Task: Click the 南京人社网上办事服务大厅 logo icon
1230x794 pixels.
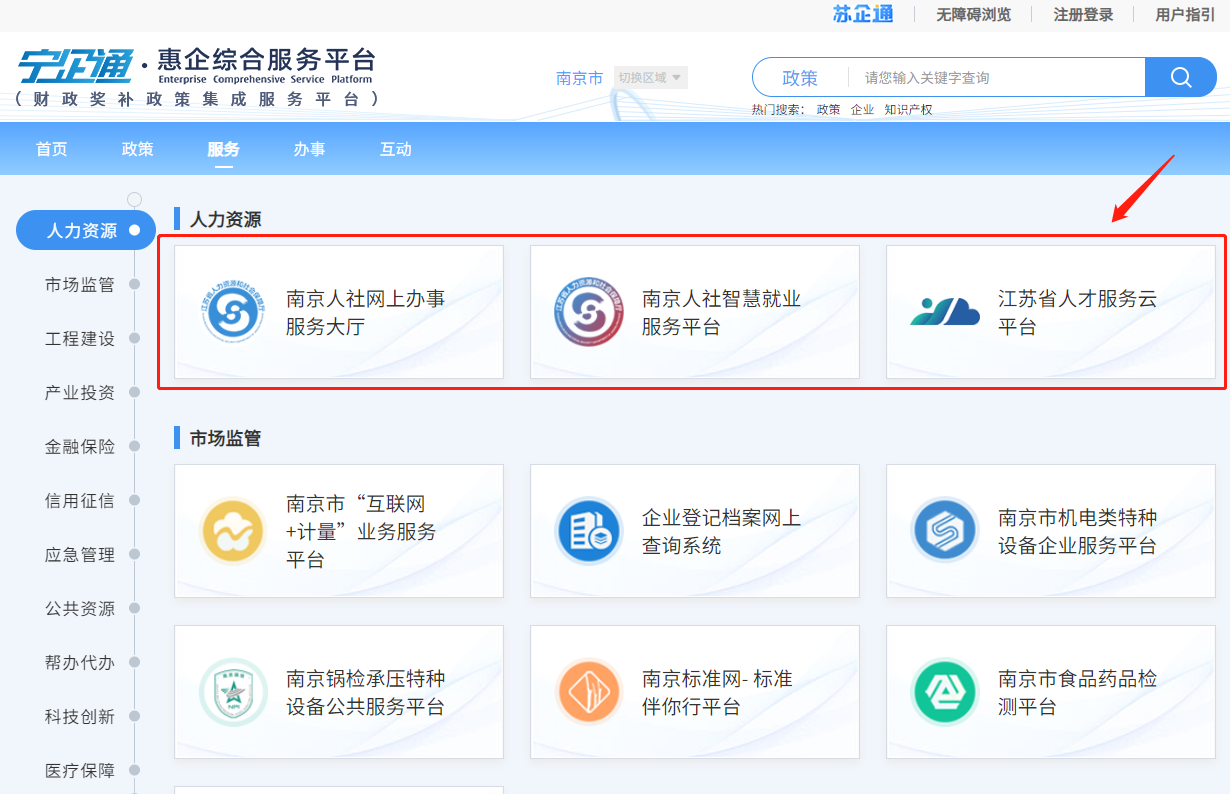Action: pyautogui.click(x=233, y=312)
